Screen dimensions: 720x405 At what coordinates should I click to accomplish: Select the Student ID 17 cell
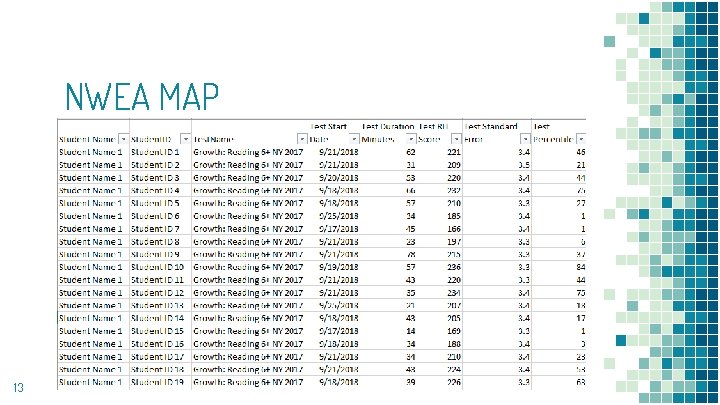click(x=158, y=357)
